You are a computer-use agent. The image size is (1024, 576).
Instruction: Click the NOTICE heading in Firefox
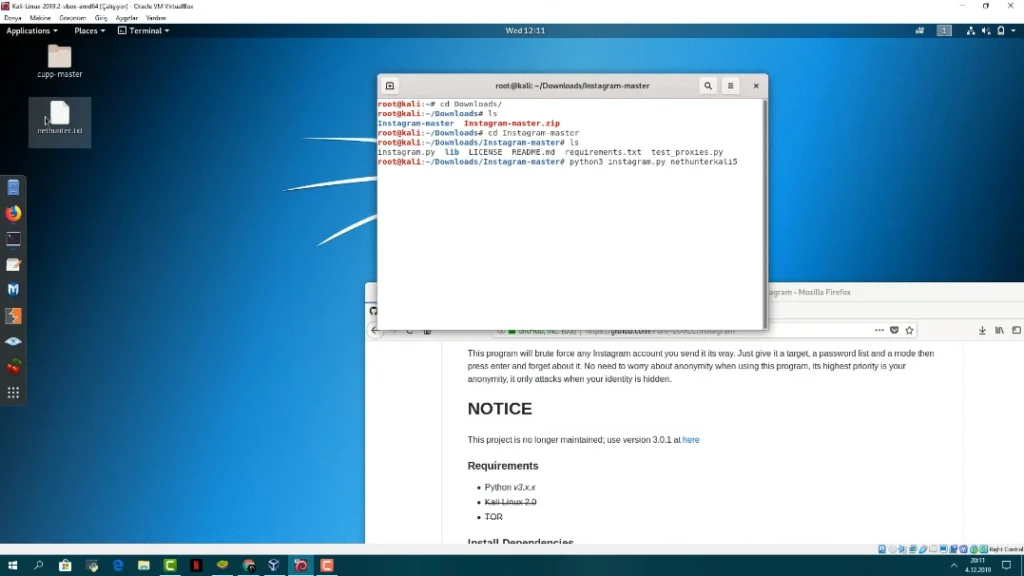tap(500, 409)
